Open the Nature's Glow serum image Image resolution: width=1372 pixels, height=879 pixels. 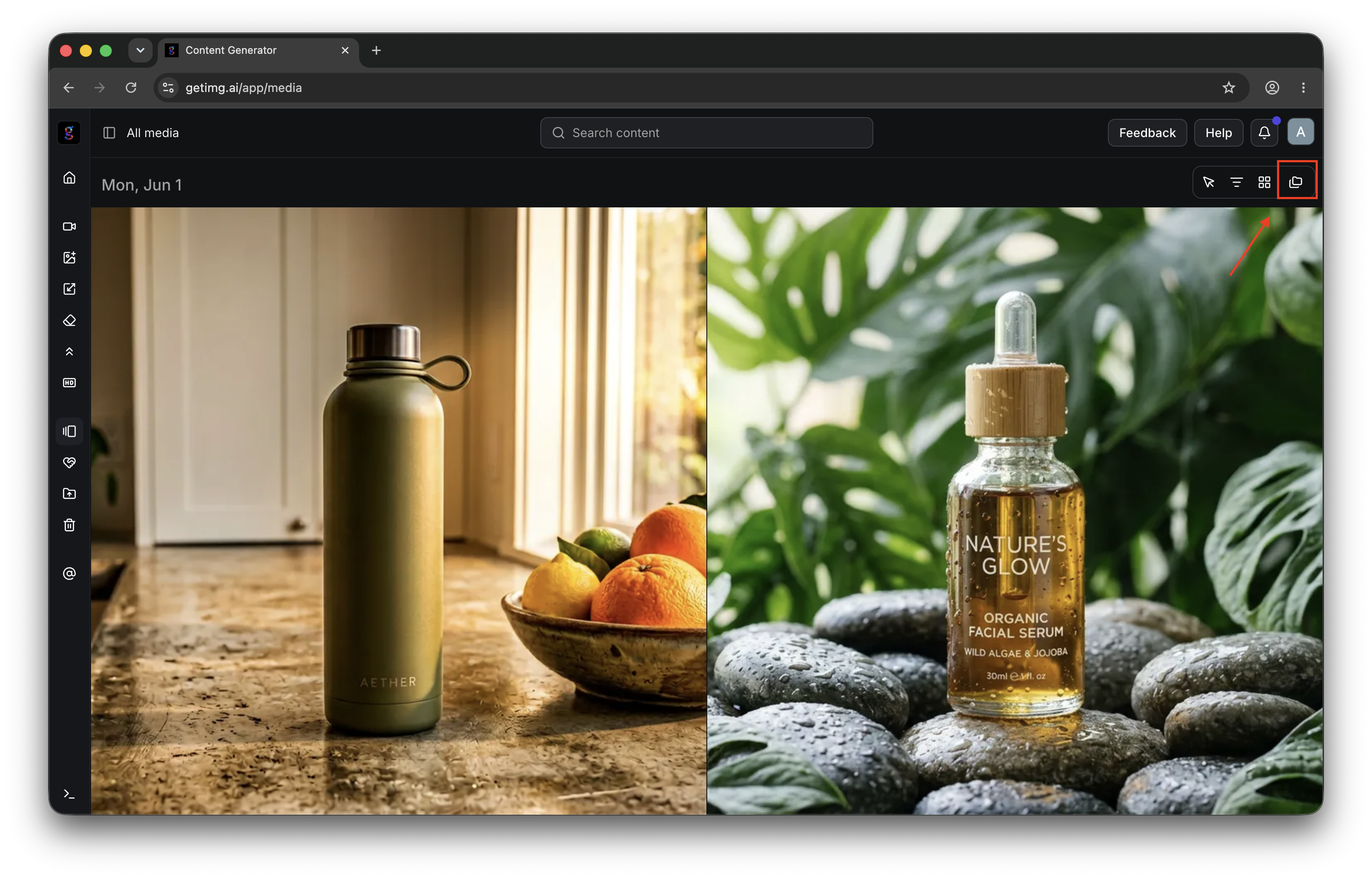click(x=1014, y=510)
